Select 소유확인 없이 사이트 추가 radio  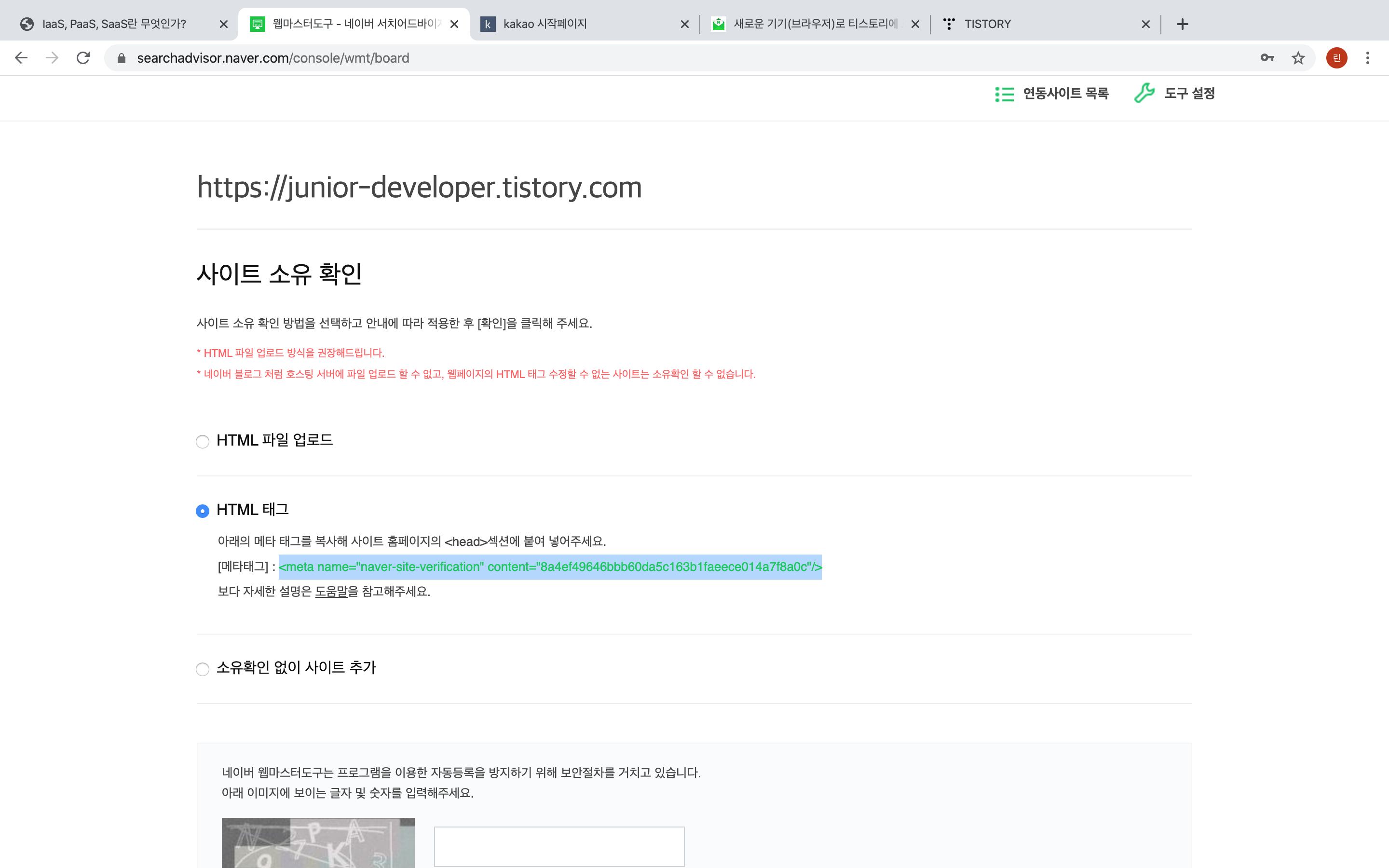[203, 669]
